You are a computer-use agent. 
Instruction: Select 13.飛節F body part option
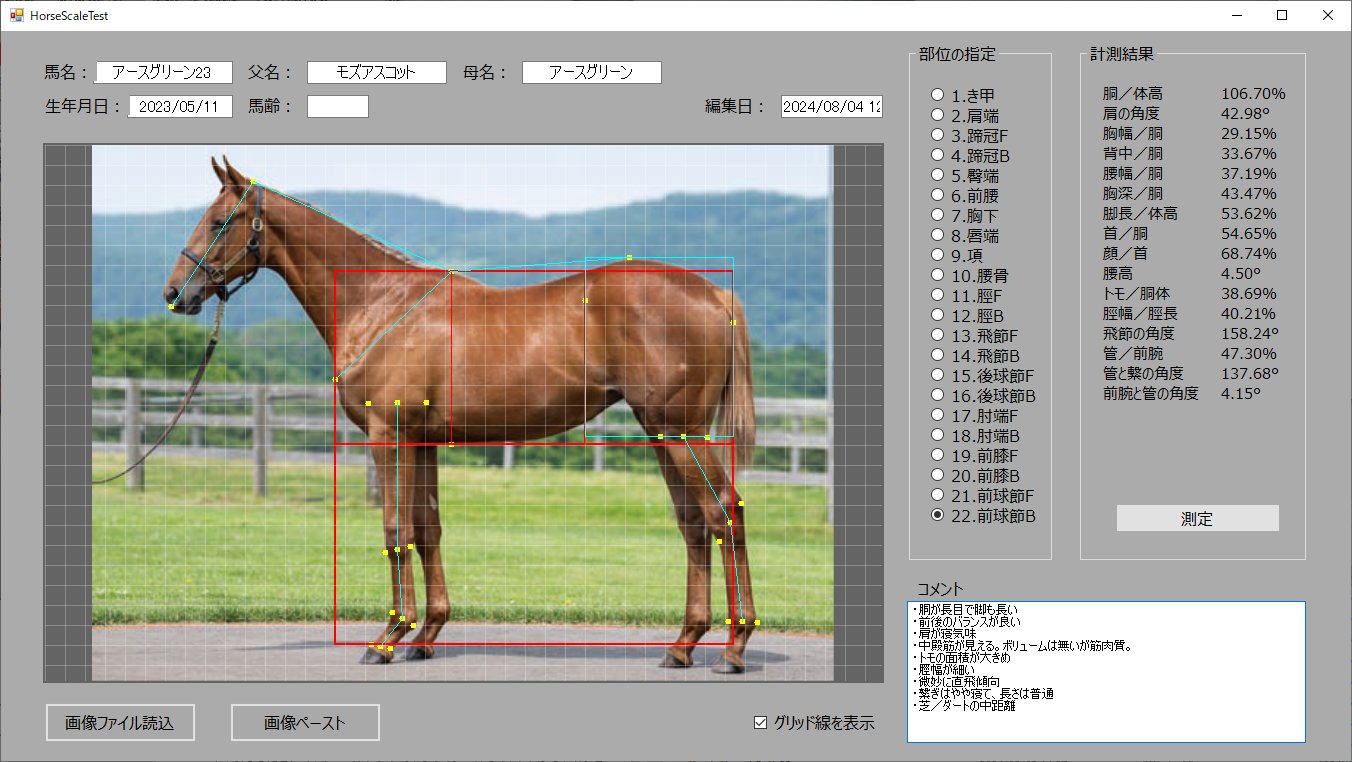point(937,335)
